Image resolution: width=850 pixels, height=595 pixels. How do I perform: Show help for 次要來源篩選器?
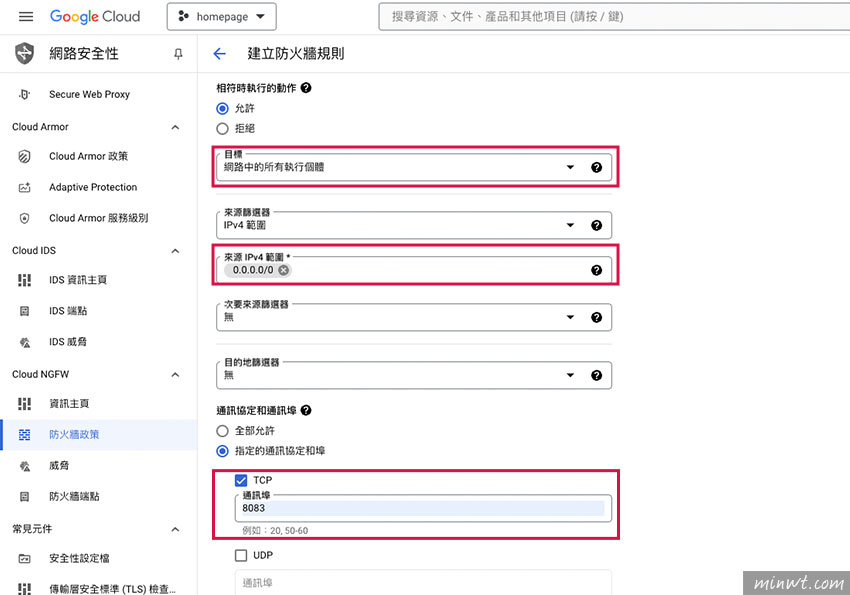coord(596,318)
